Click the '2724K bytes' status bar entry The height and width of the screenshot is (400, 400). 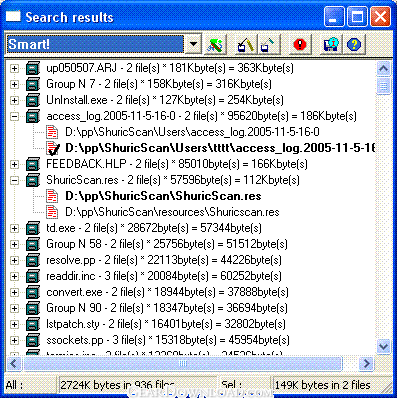click(137, 385)
